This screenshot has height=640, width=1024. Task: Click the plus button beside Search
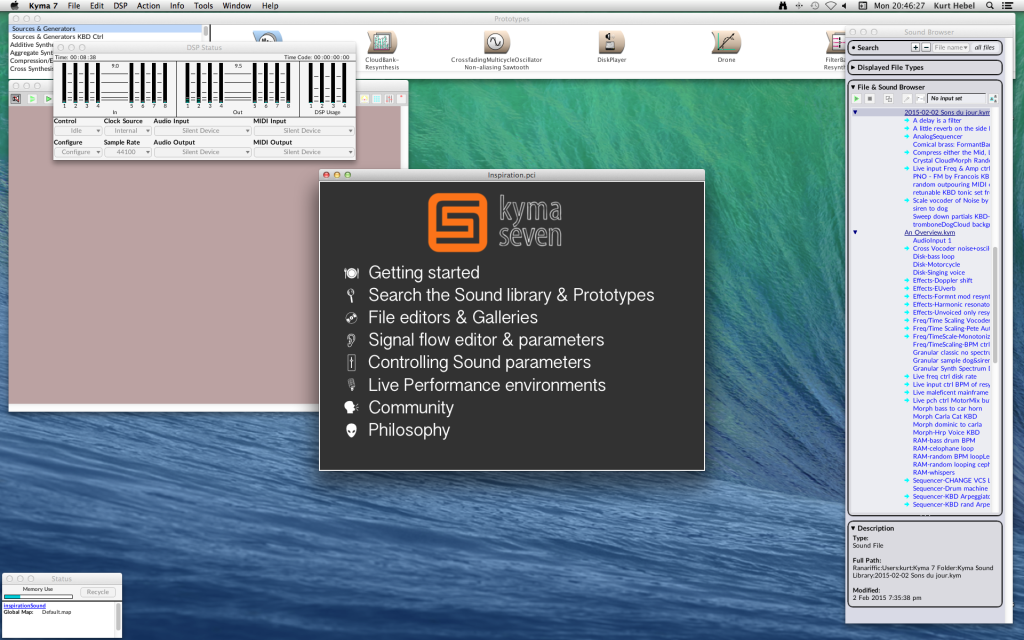click(x=915, y=47)
